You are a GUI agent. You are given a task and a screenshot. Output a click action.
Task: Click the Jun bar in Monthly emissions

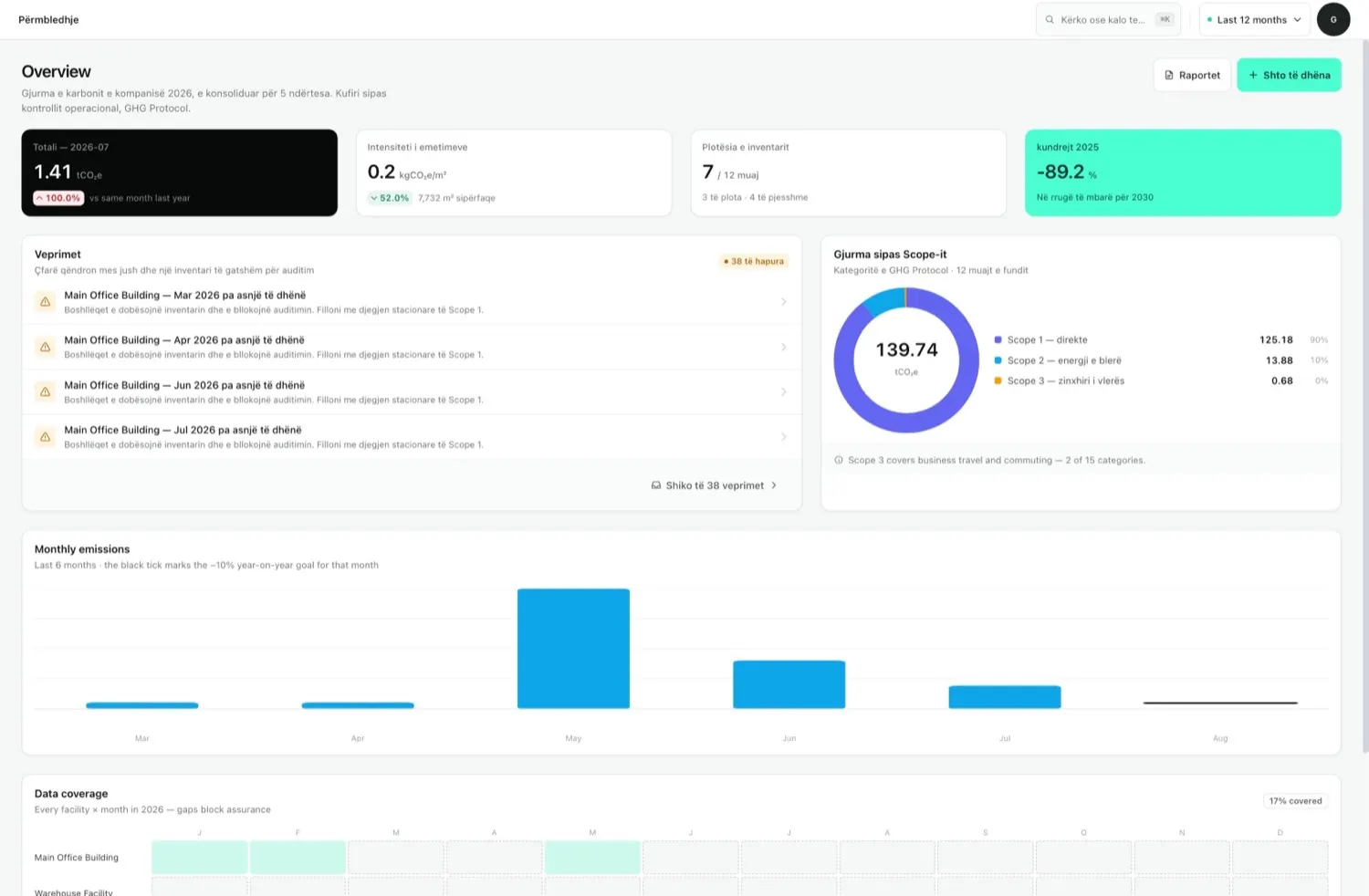pyautogui.click(x=789, y=684)
